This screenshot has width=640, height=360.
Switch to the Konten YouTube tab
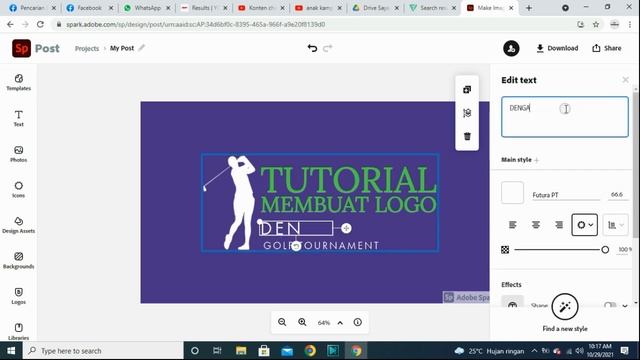point(261,8)
